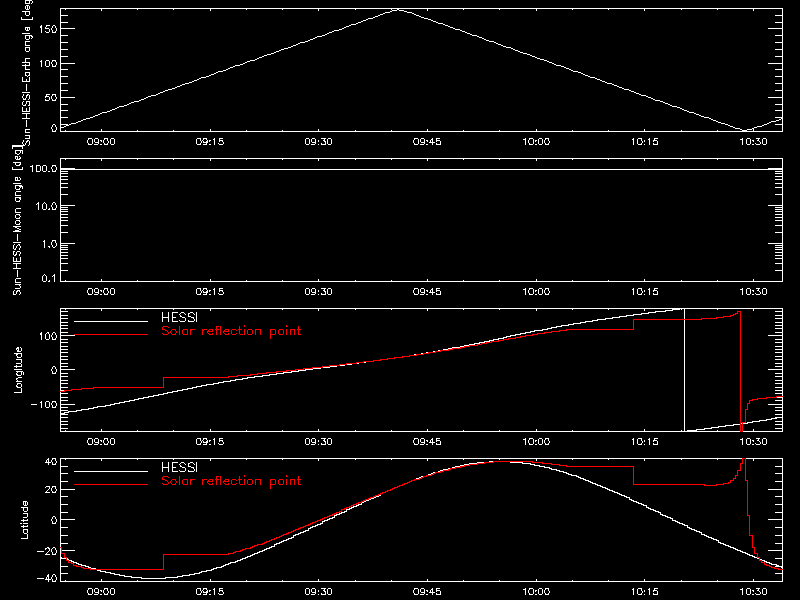This screenshot has width=800, height=600.
Task: Click 10:30 tick label of Latitude panel
Action: point(754,592)
